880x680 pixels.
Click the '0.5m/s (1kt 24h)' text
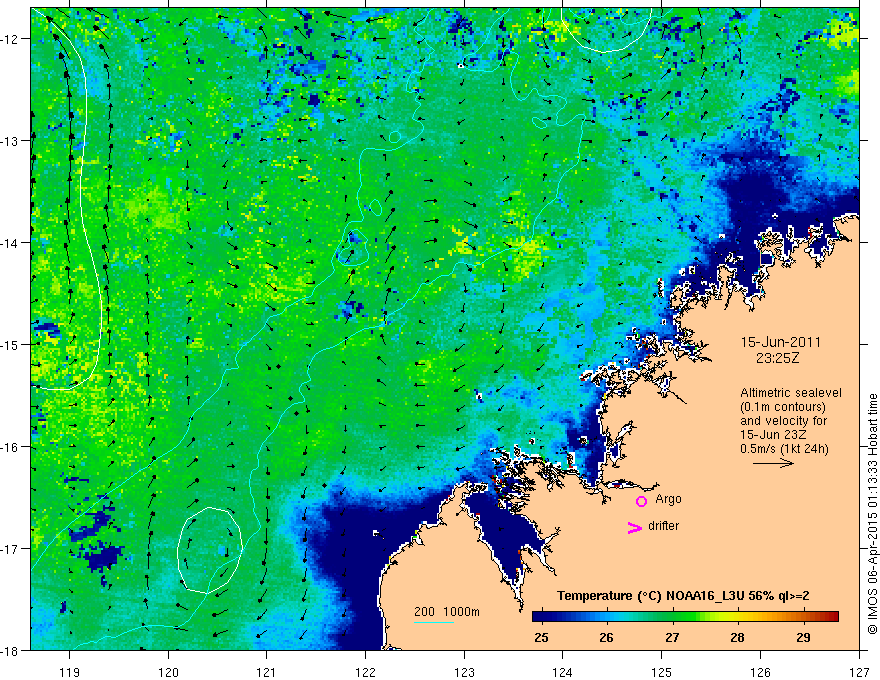[784, 449]
